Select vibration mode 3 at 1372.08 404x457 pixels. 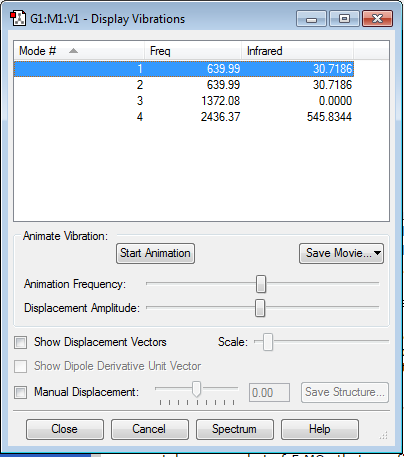coord(184,101)
